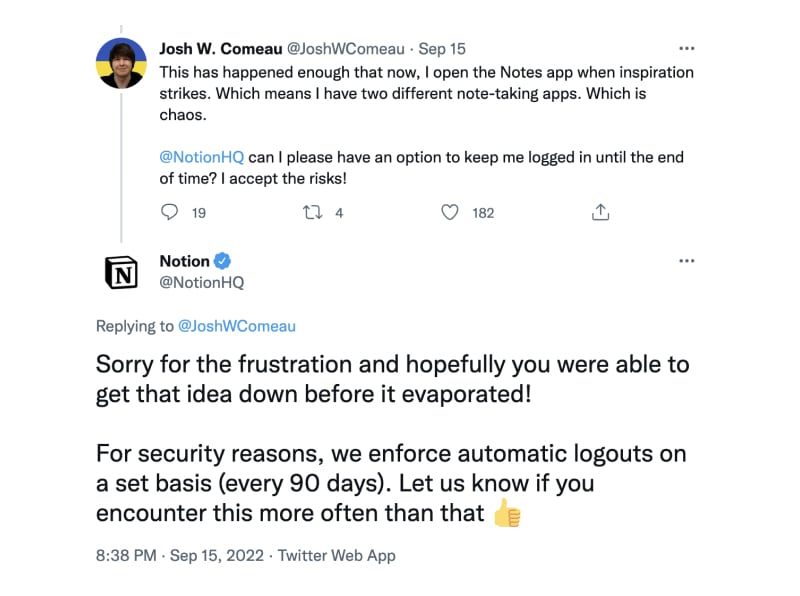The image size is (800, 596).
Task: Click the @JoshWComeau handle beside name
Action: point(345,49)
